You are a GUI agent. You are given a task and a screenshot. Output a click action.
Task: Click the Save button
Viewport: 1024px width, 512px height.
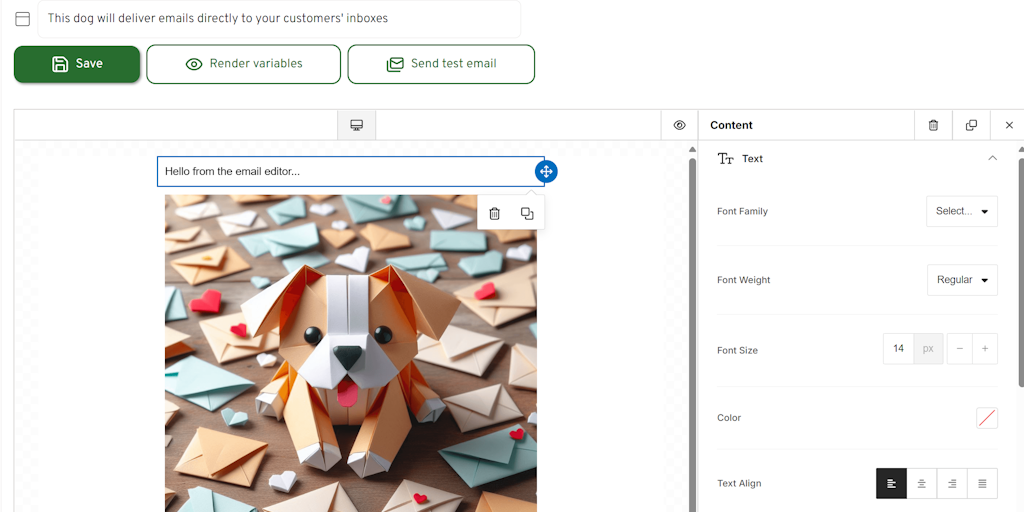click(x=77, y=64)
